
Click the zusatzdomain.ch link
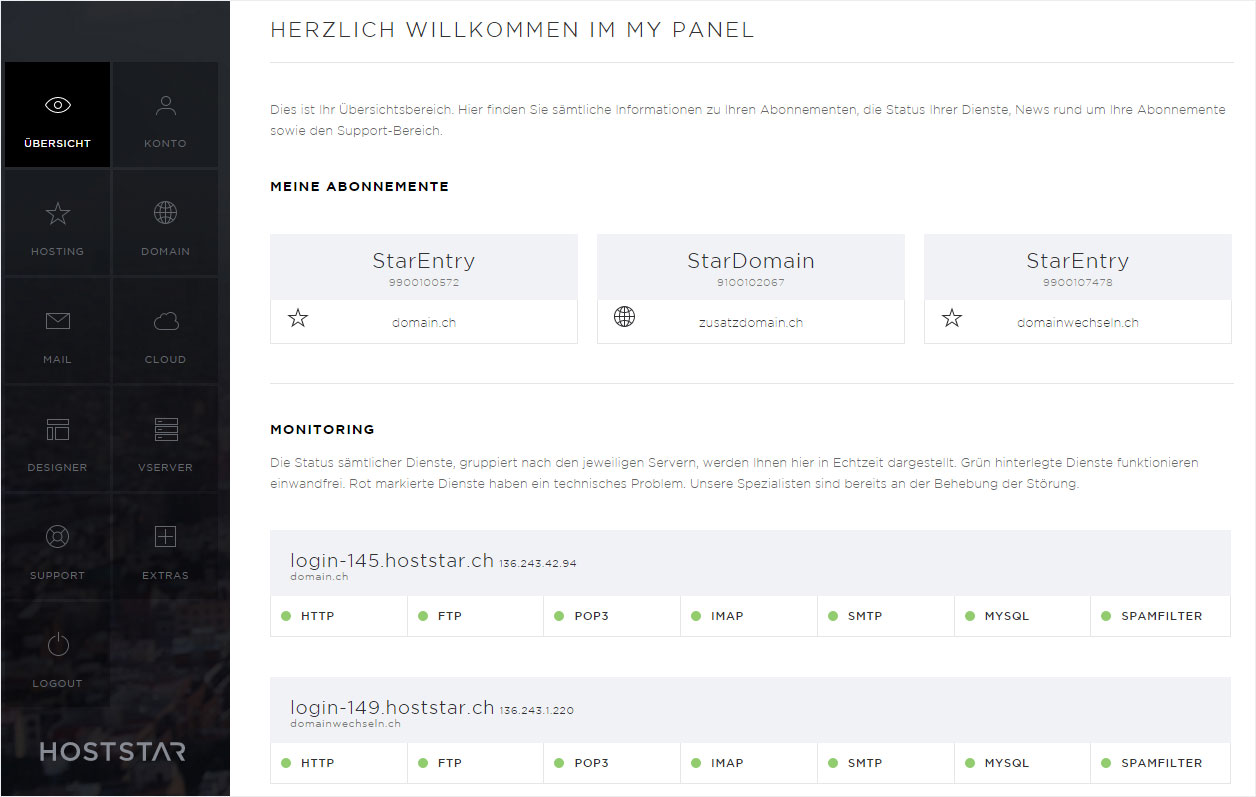coord(751,323)
